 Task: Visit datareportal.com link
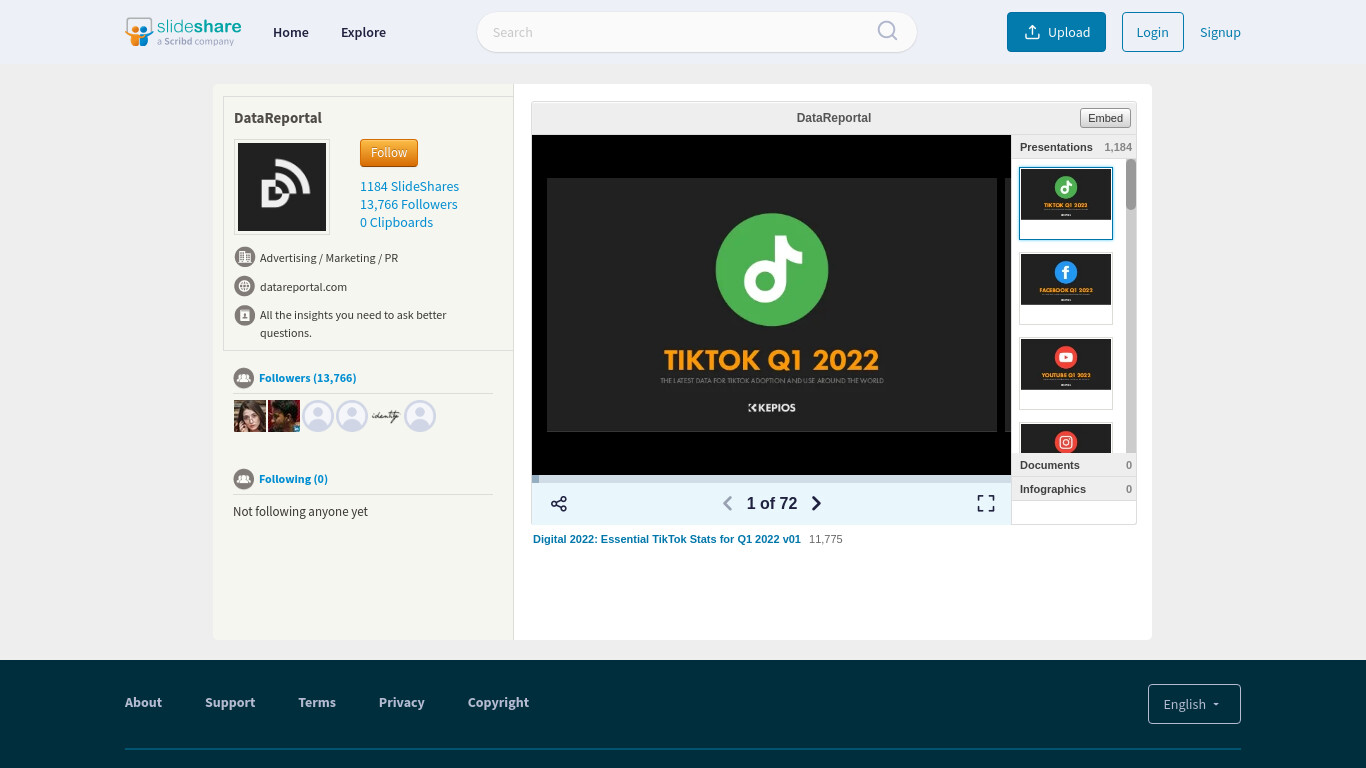pyautogui.click(x=303, y=287)
